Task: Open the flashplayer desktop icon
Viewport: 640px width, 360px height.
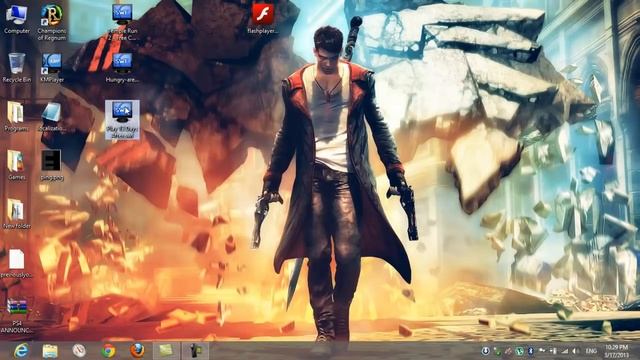Action: (x=262, y=18)
